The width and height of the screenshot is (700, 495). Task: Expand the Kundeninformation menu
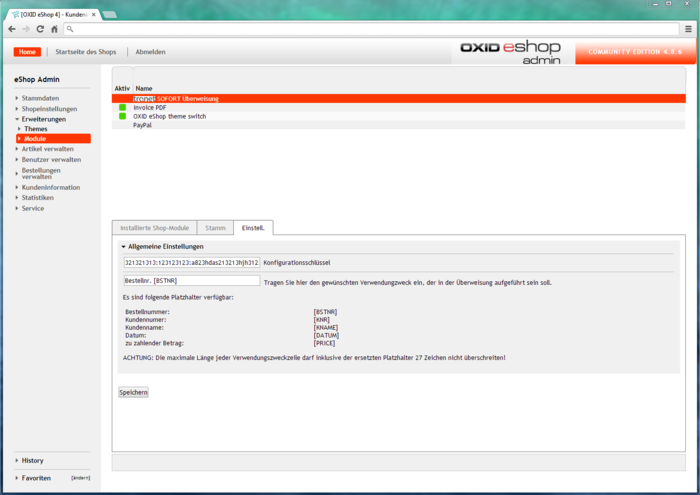coord(51,187)
